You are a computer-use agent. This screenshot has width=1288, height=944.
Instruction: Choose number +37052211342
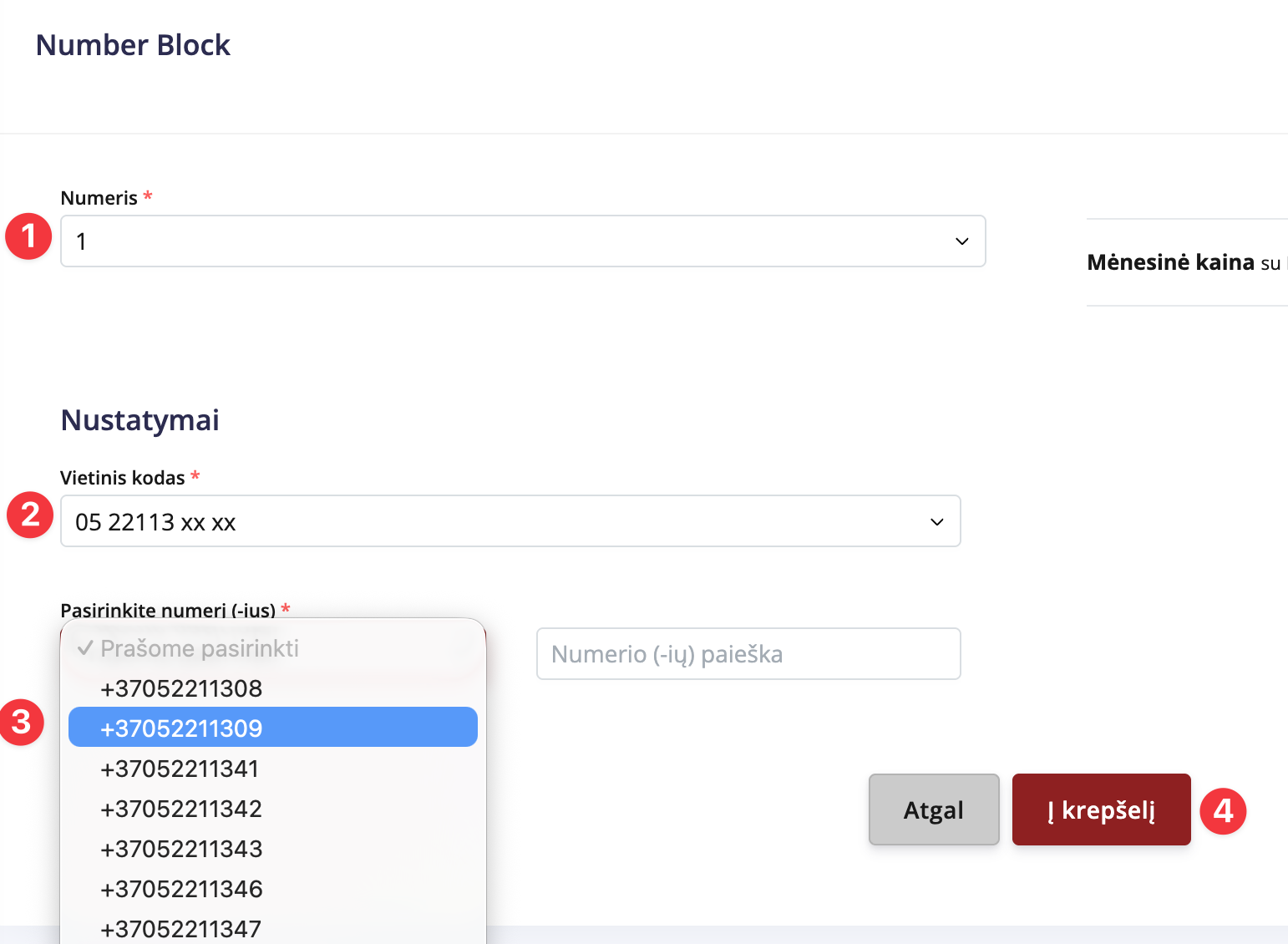[x=181, y=809]
